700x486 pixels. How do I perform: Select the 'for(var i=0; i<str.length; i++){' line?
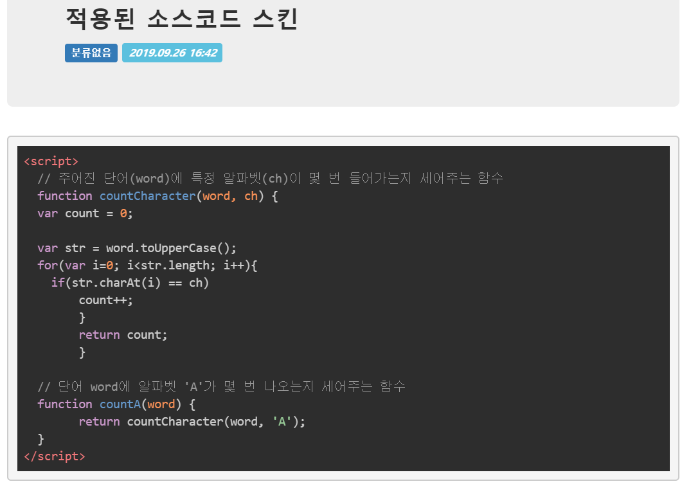click(147, 266)
